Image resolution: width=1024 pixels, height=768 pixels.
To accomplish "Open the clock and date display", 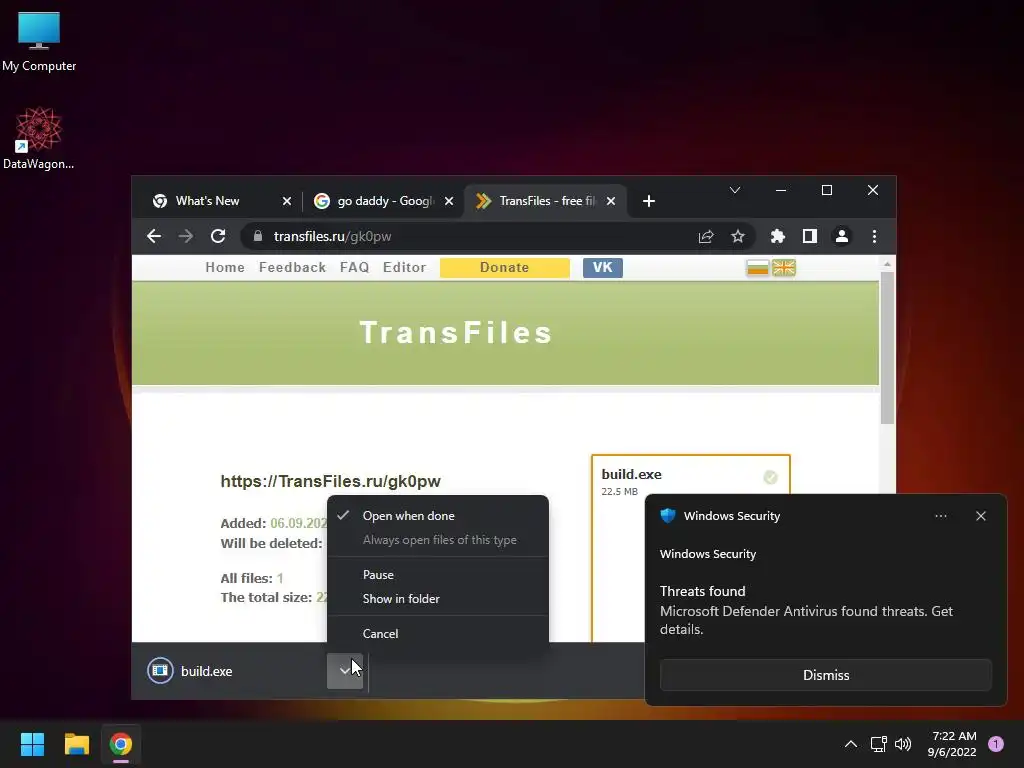I will (952, 744).
